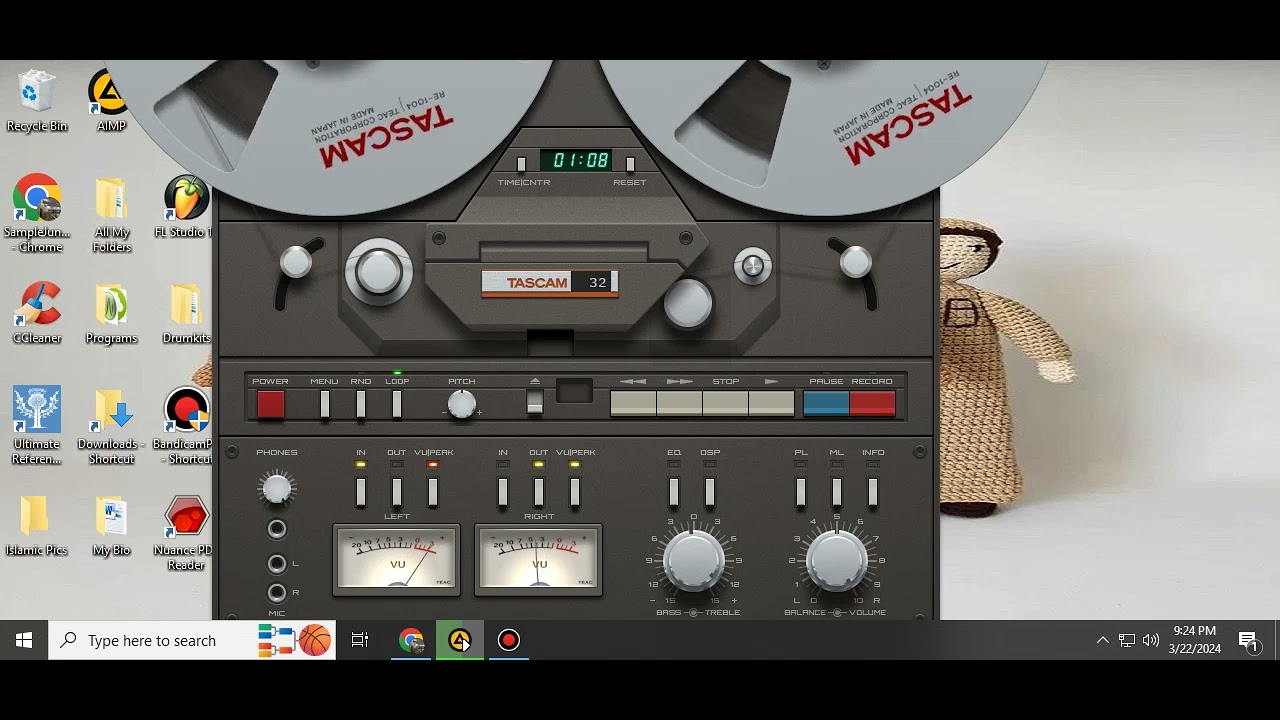The image size is (1280, 720).
Task: Toggle the RIGHT channel IN switch
Action: (503, 492)
